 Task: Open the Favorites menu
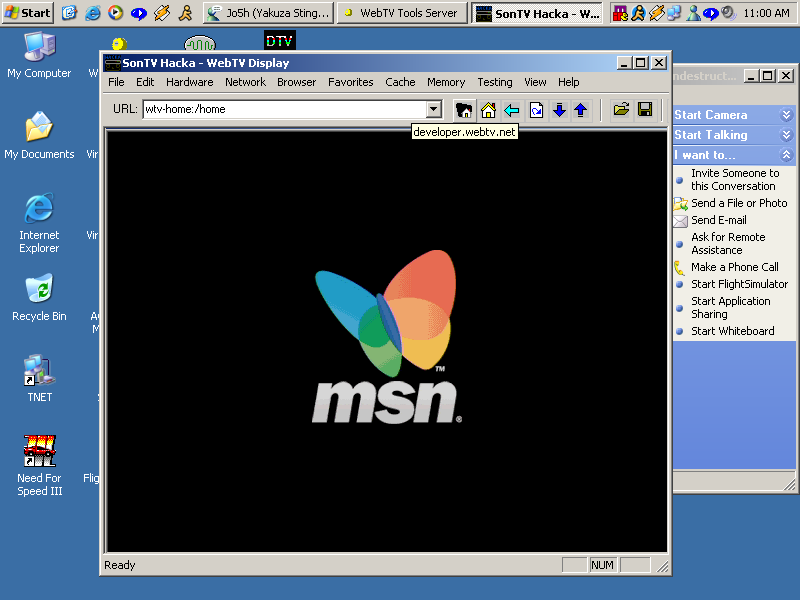point(351,82)
